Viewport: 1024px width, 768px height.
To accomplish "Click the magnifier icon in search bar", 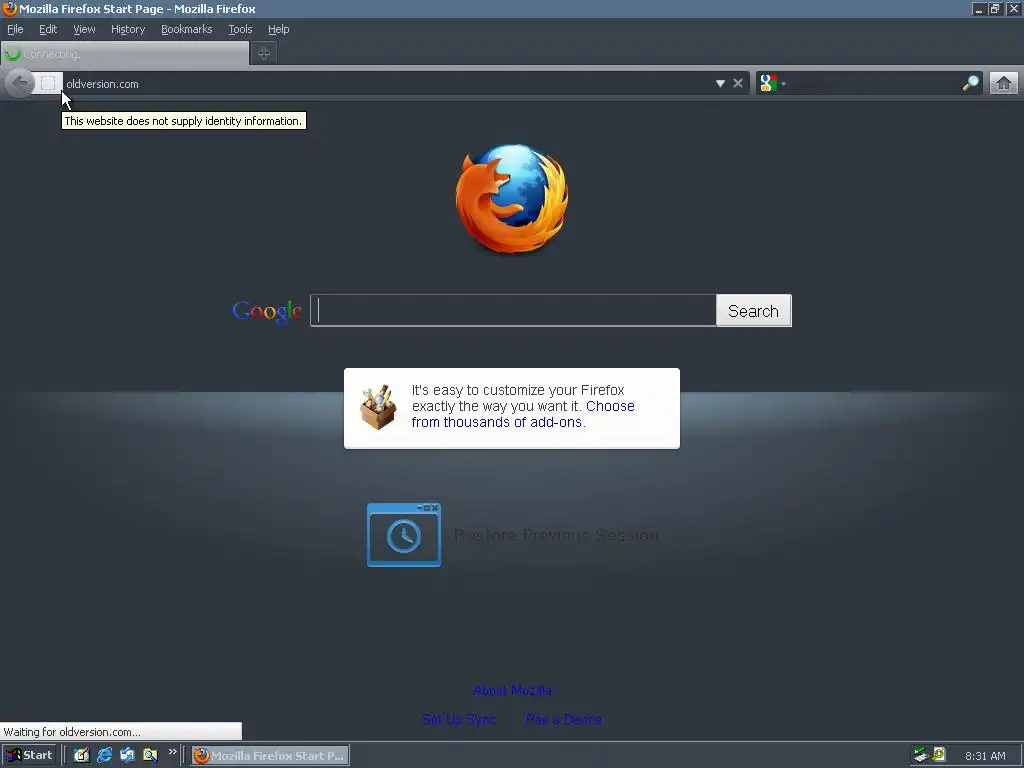I will tap(970, 83).
